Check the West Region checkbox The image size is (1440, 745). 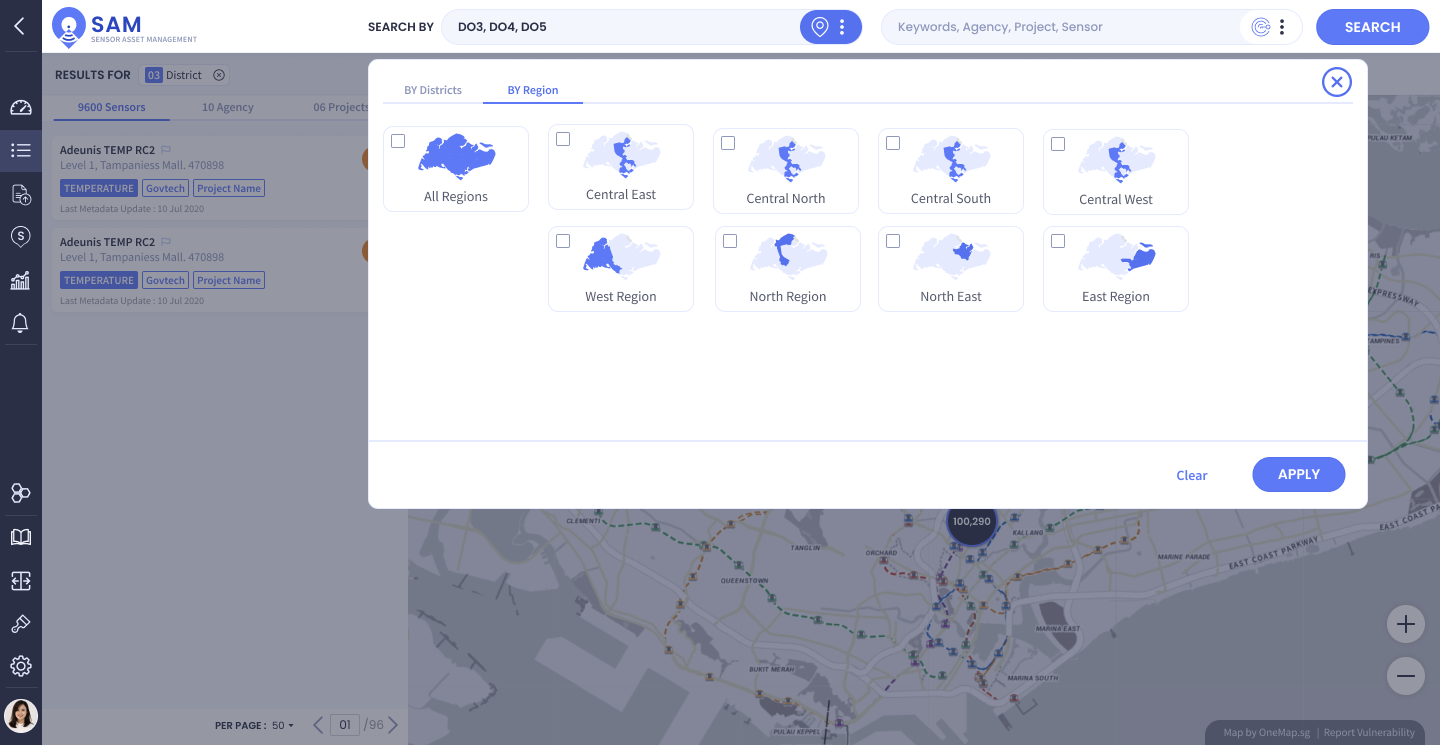563,241
